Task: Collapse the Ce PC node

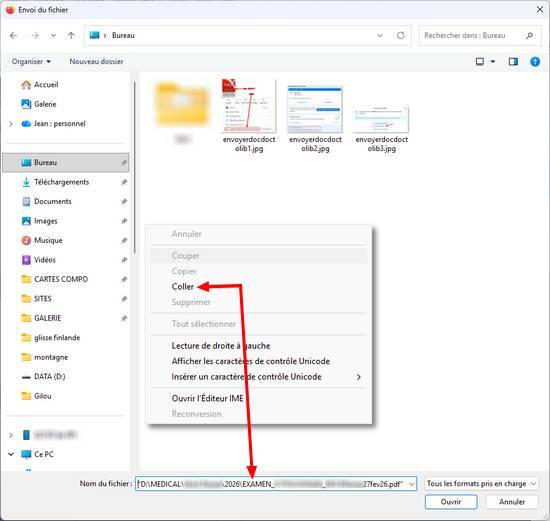Action: point(11,454)
